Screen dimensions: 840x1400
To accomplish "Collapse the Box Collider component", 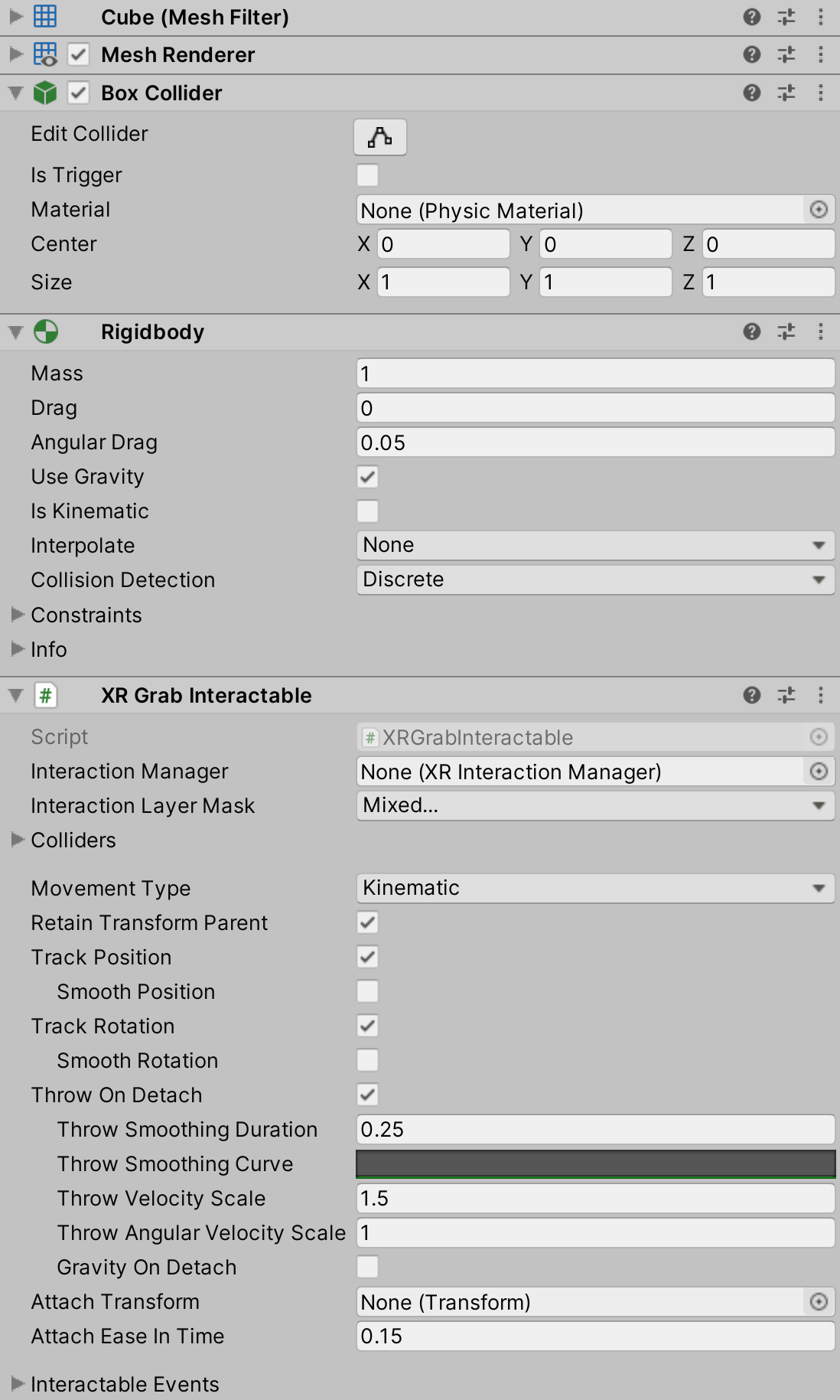I will click(16, 93).
